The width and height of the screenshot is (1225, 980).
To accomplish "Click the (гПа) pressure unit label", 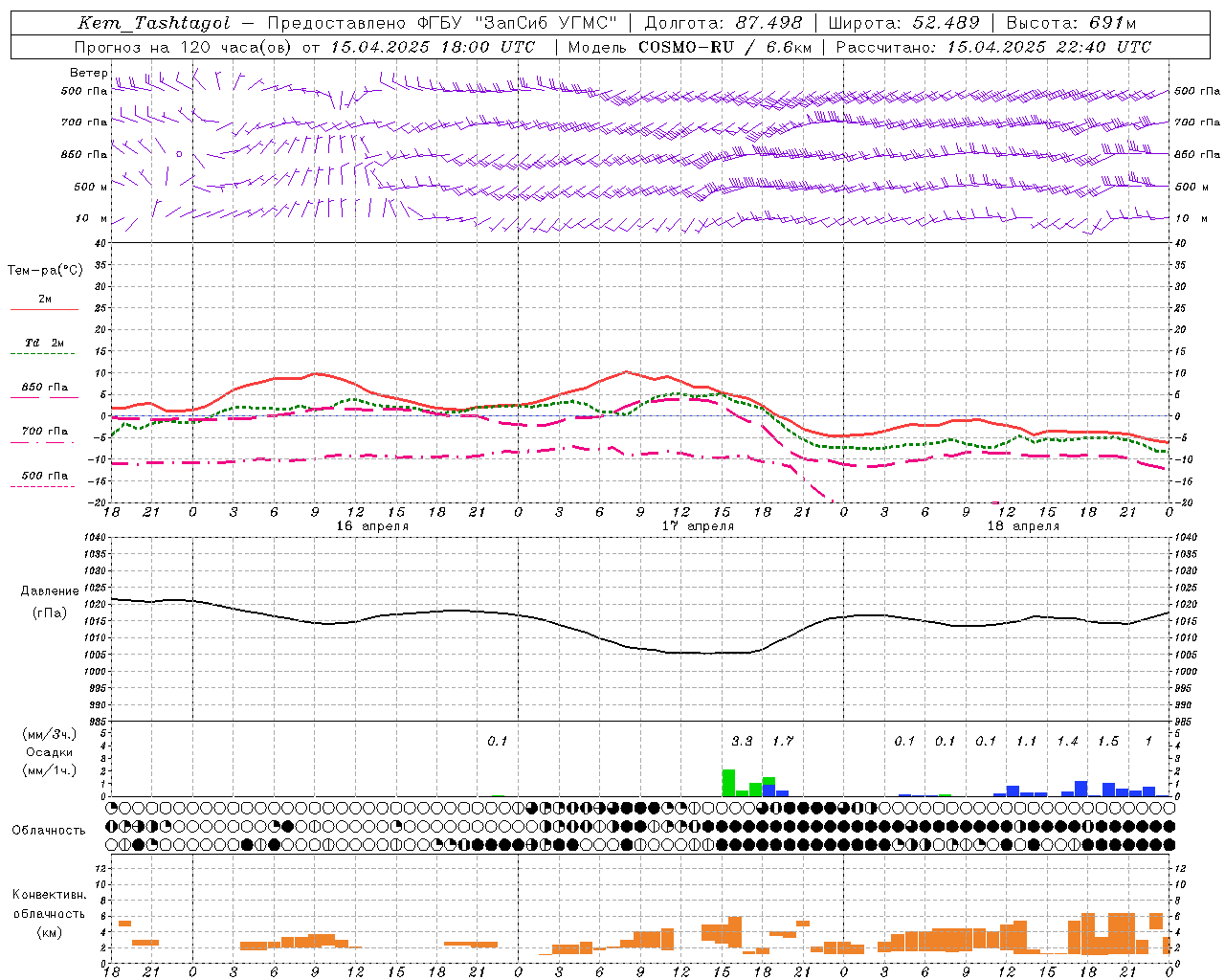I will (x=50, y=613).
